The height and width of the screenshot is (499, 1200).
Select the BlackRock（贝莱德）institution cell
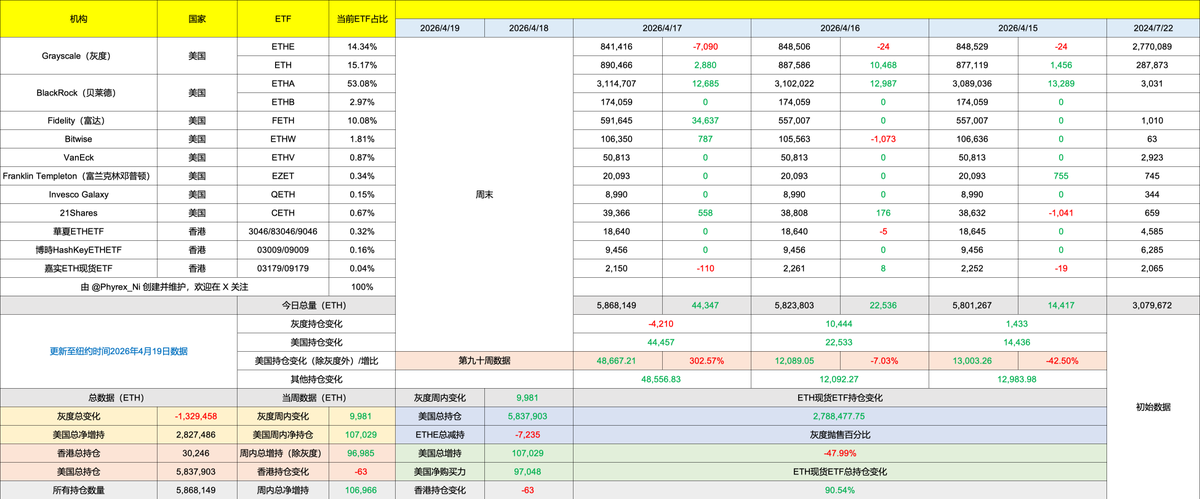[x=78, y=92]
